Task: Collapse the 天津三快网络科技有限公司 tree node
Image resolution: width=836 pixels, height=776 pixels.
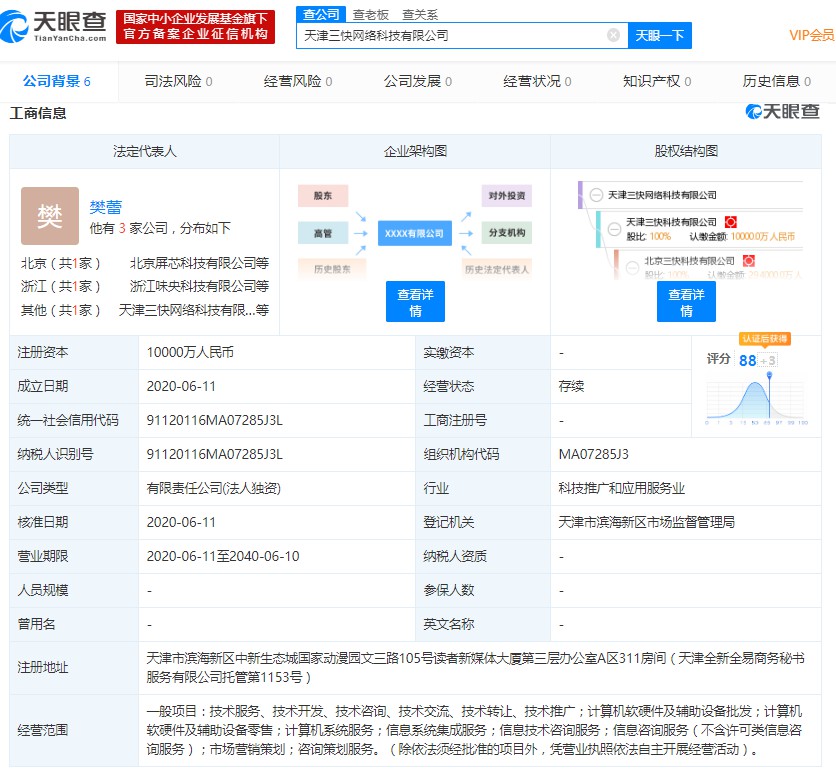Action: (x=596, y=195)
